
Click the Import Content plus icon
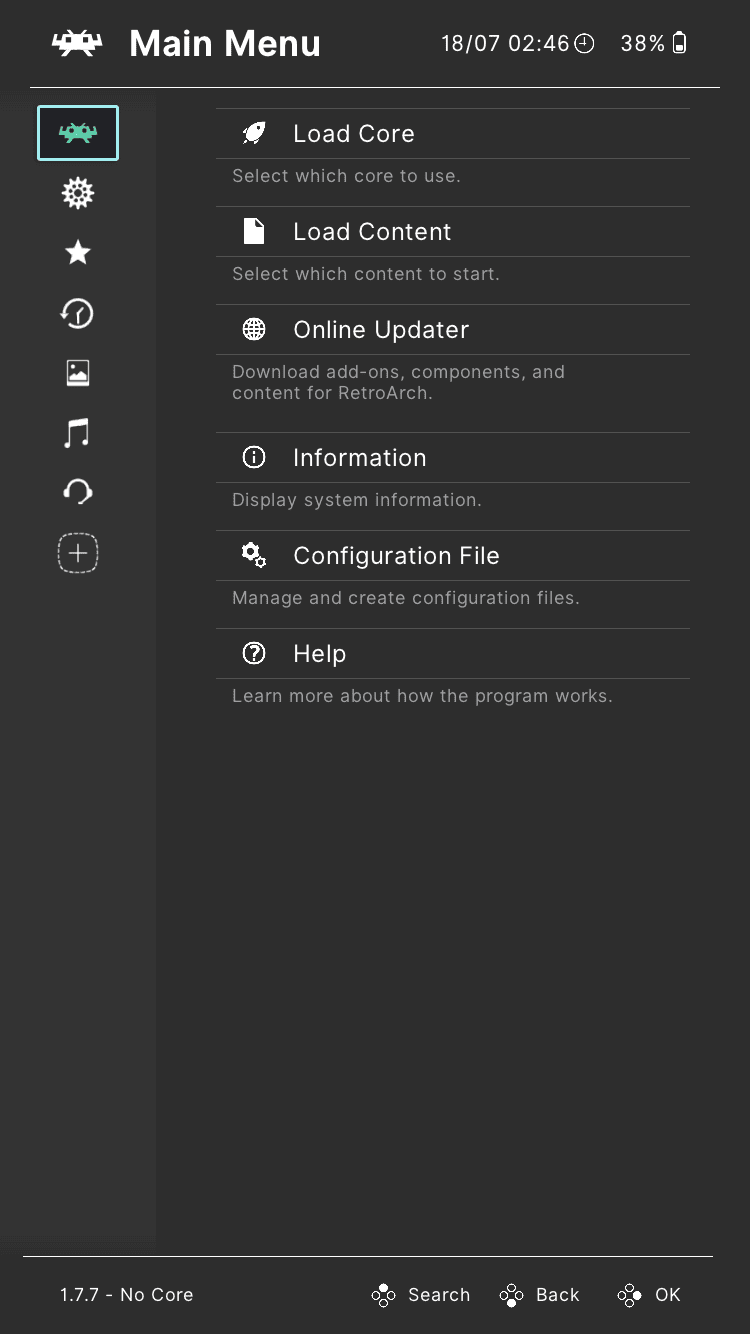(x=78, y=553)
